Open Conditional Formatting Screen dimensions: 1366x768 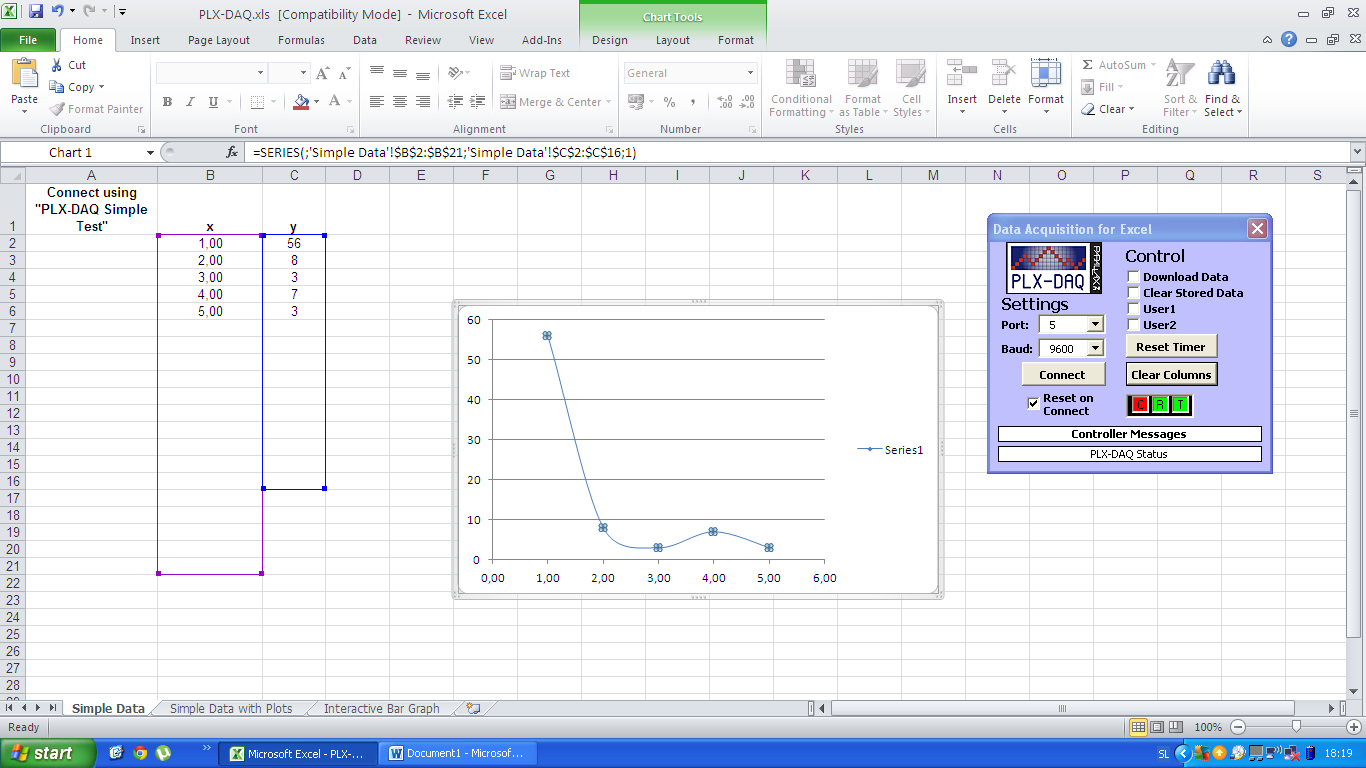click(800, 88)
